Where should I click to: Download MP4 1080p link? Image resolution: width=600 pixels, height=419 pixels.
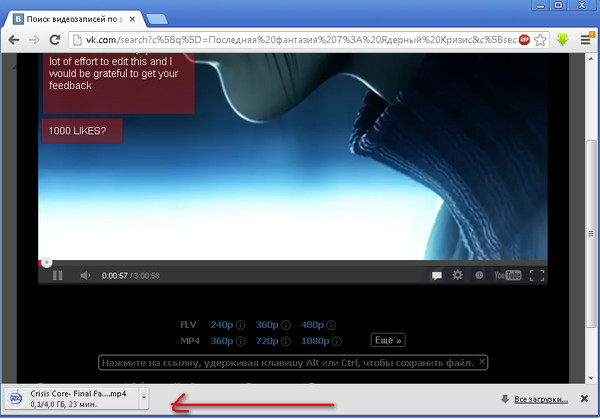[x=315, y=341]
